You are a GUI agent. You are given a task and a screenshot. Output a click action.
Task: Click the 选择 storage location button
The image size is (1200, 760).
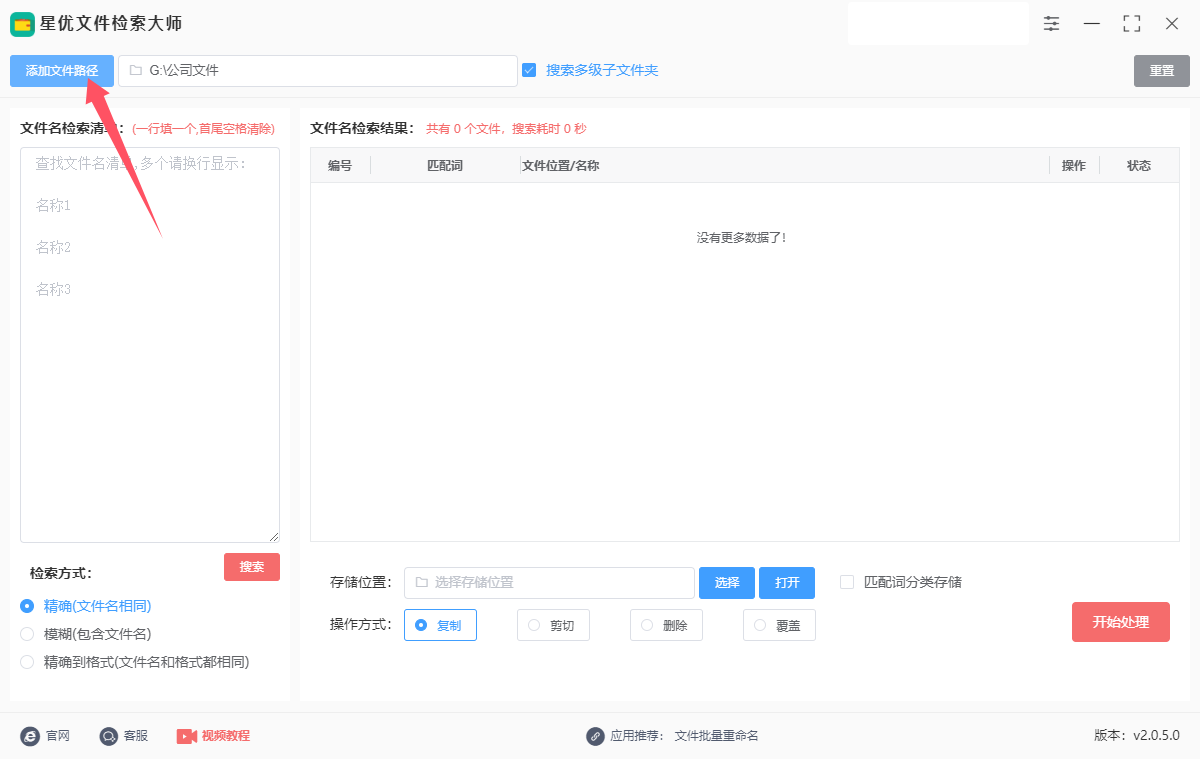[727, 583]
